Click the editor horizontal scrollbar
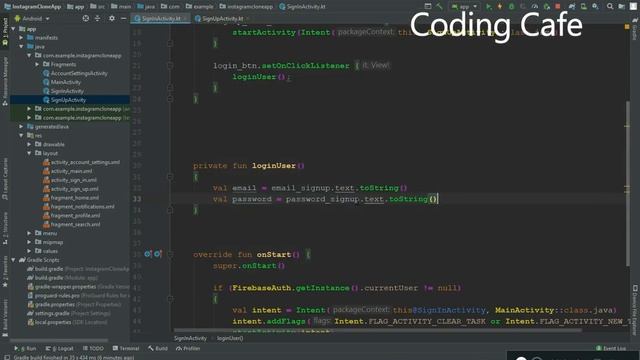Screen dimensions: 640x360 [378, 330]
